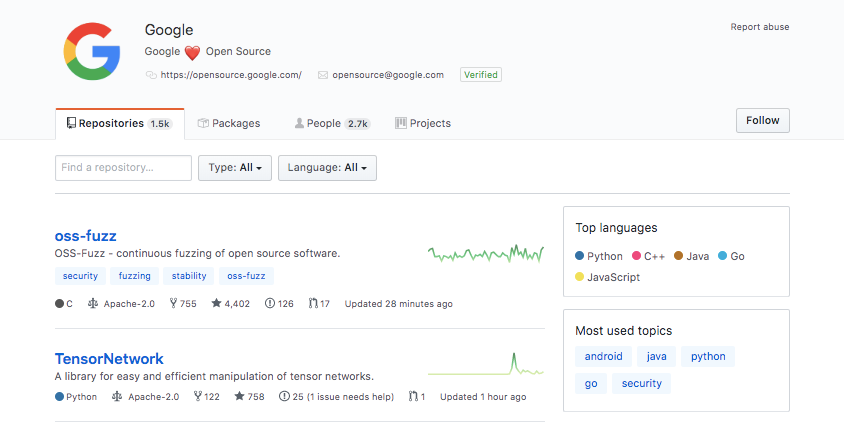844x422 pixels.
Task: Click TensorNetwork pull request icon showing 1
Action: tap(413, 397)
